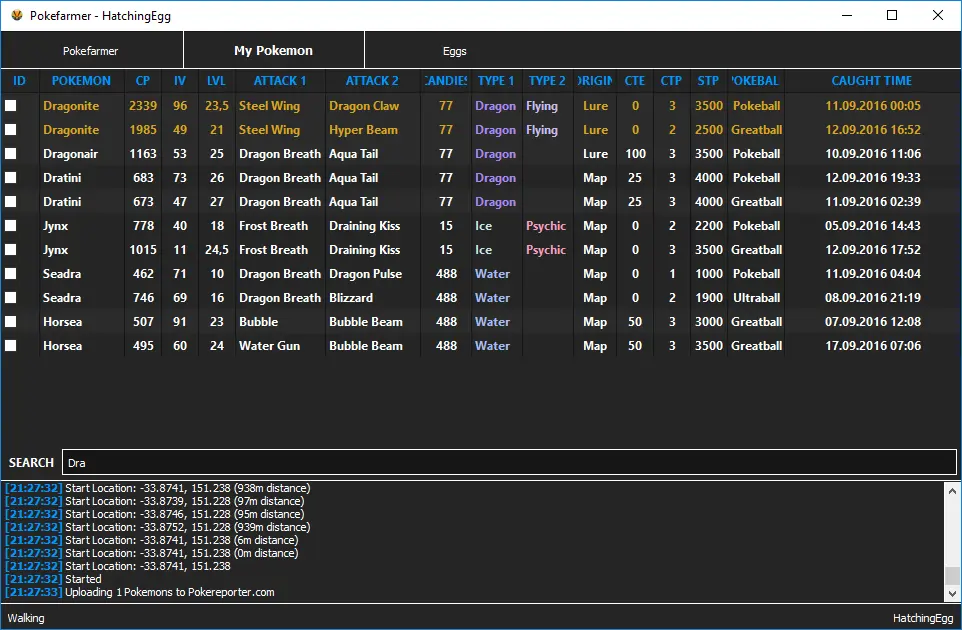Sort table by IV column header
The image size is (962, 630).
180,81
